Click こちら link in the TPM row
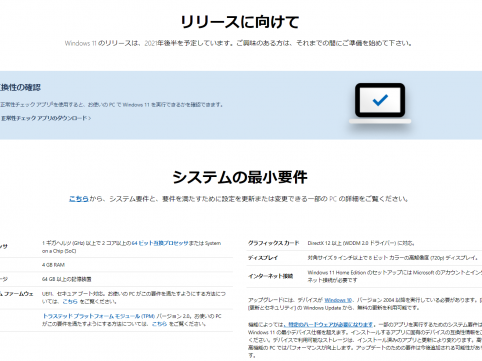This screenshot has width=482, height=361. tap(159, 324)
